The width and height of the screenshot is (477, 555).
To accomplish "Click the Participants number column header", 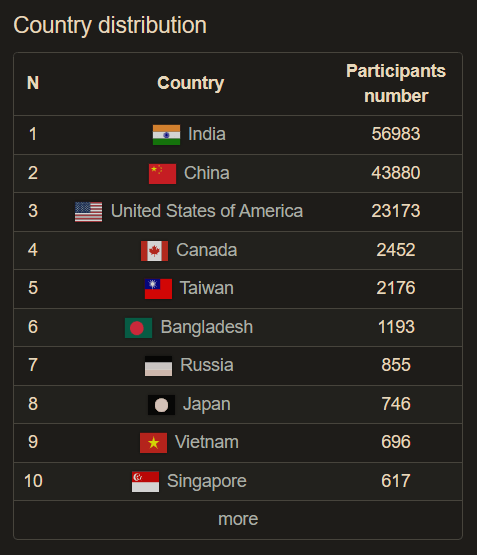I will point(396,84).
